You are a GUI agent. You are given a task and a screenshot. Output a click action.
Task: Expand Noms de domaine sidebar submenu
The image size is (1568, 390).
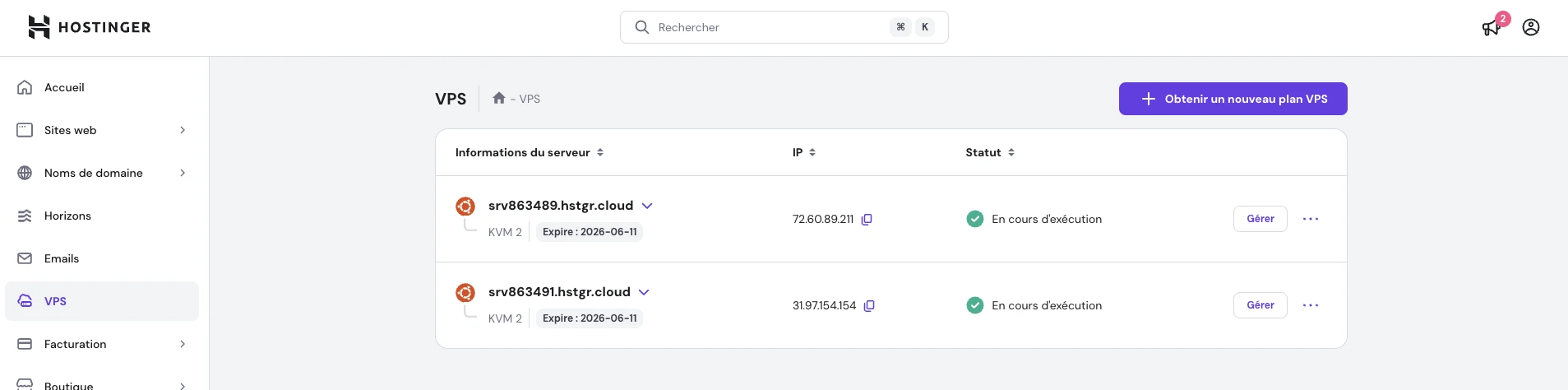183,173
